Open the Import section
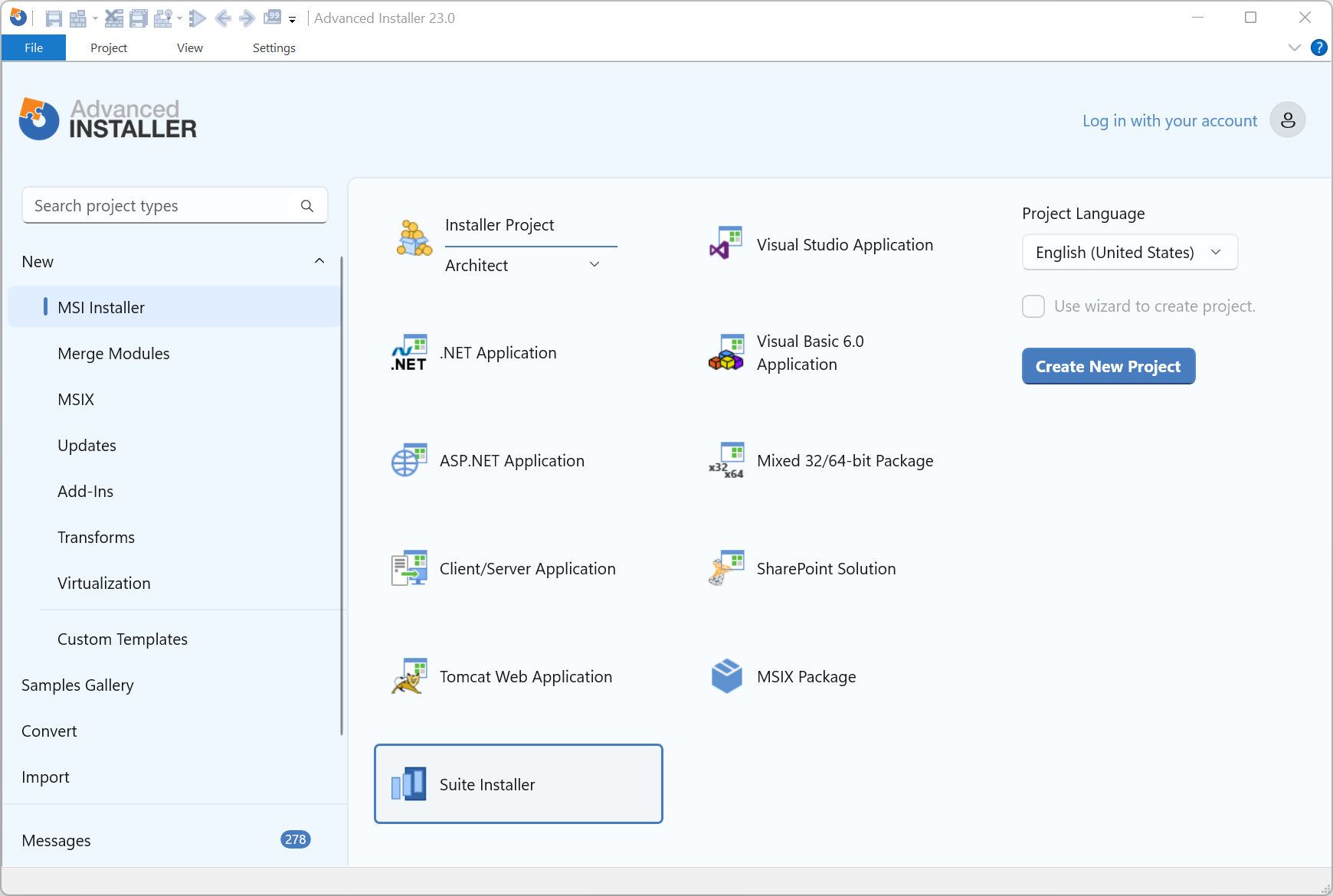Image resolution: width=1333 pixels, height=896 pixels. click(45, 777)
